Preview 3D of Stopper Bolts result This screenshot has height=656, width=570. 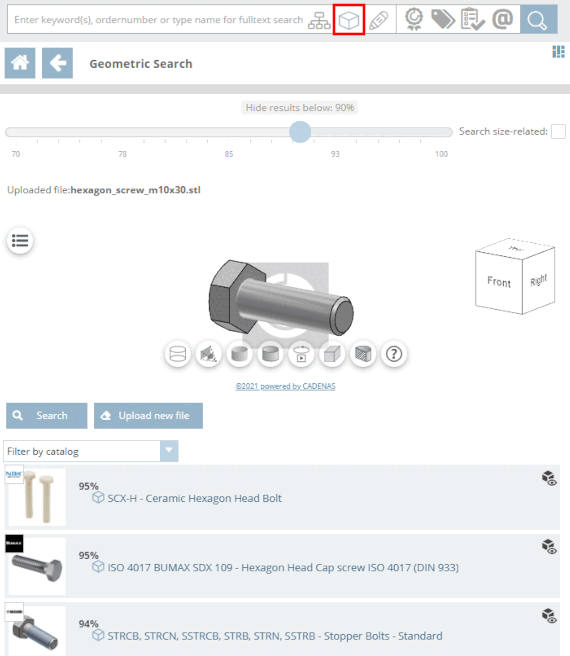click(x=549, y=615)
